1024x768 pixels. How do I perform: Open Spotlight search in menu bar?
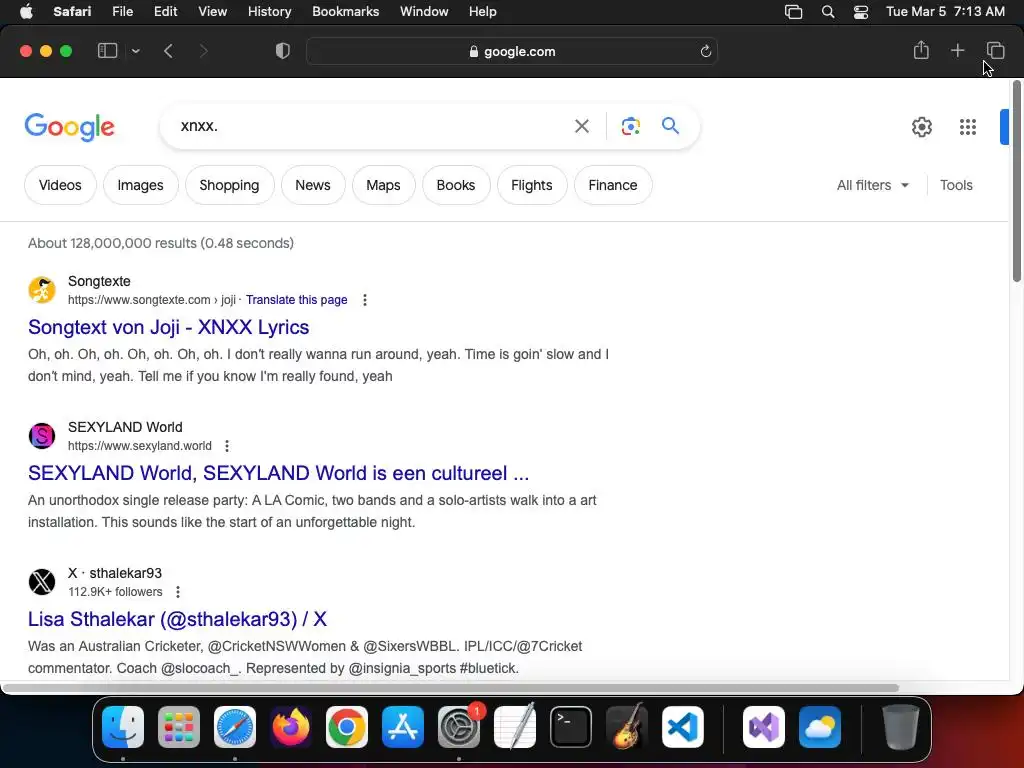pos(827,12)
